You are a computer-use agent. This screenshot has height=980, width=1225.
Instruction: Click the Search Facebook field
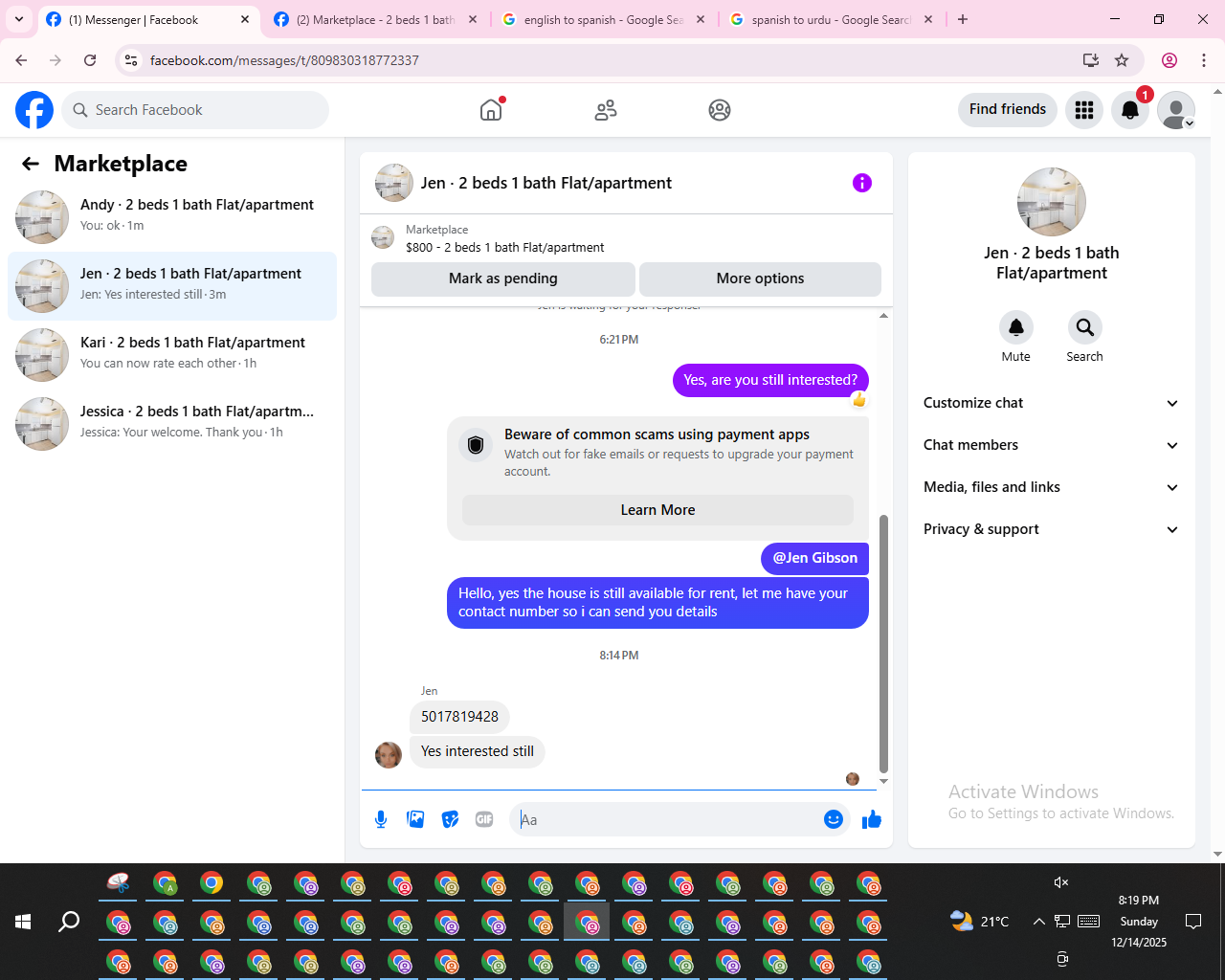195,110
